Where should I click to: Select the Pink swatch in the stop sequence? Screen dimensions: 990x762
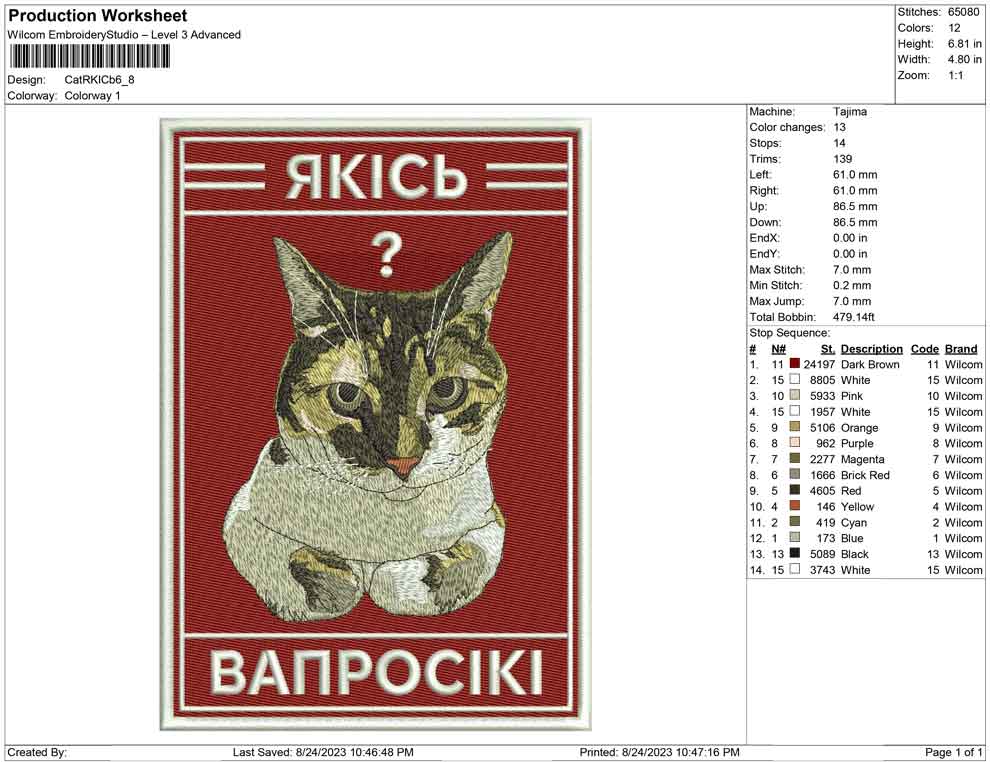tap(793, 396)
